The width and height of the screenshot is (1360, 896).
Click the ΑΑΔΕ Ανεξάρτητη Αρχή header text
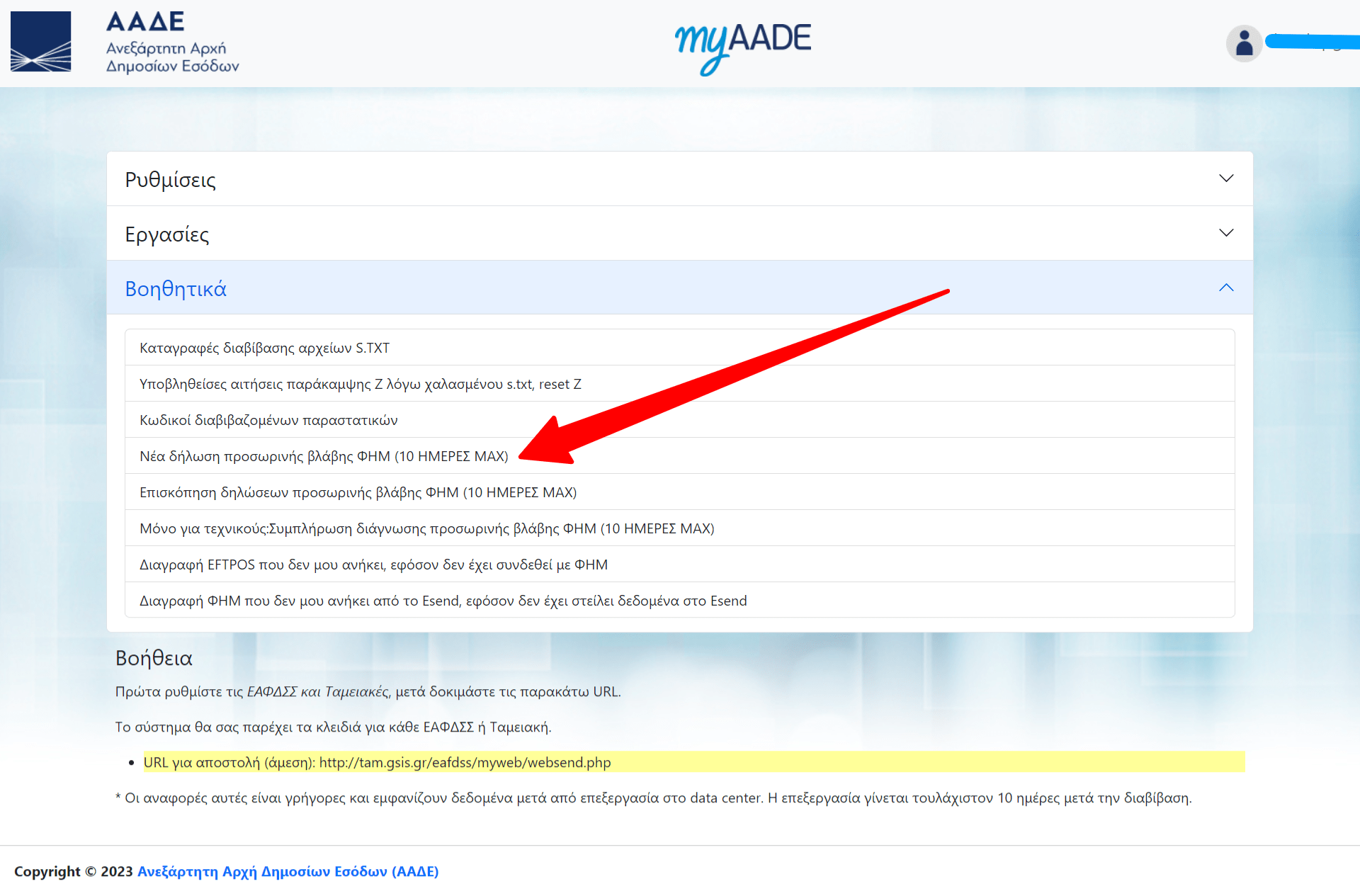tap(172, 42)
